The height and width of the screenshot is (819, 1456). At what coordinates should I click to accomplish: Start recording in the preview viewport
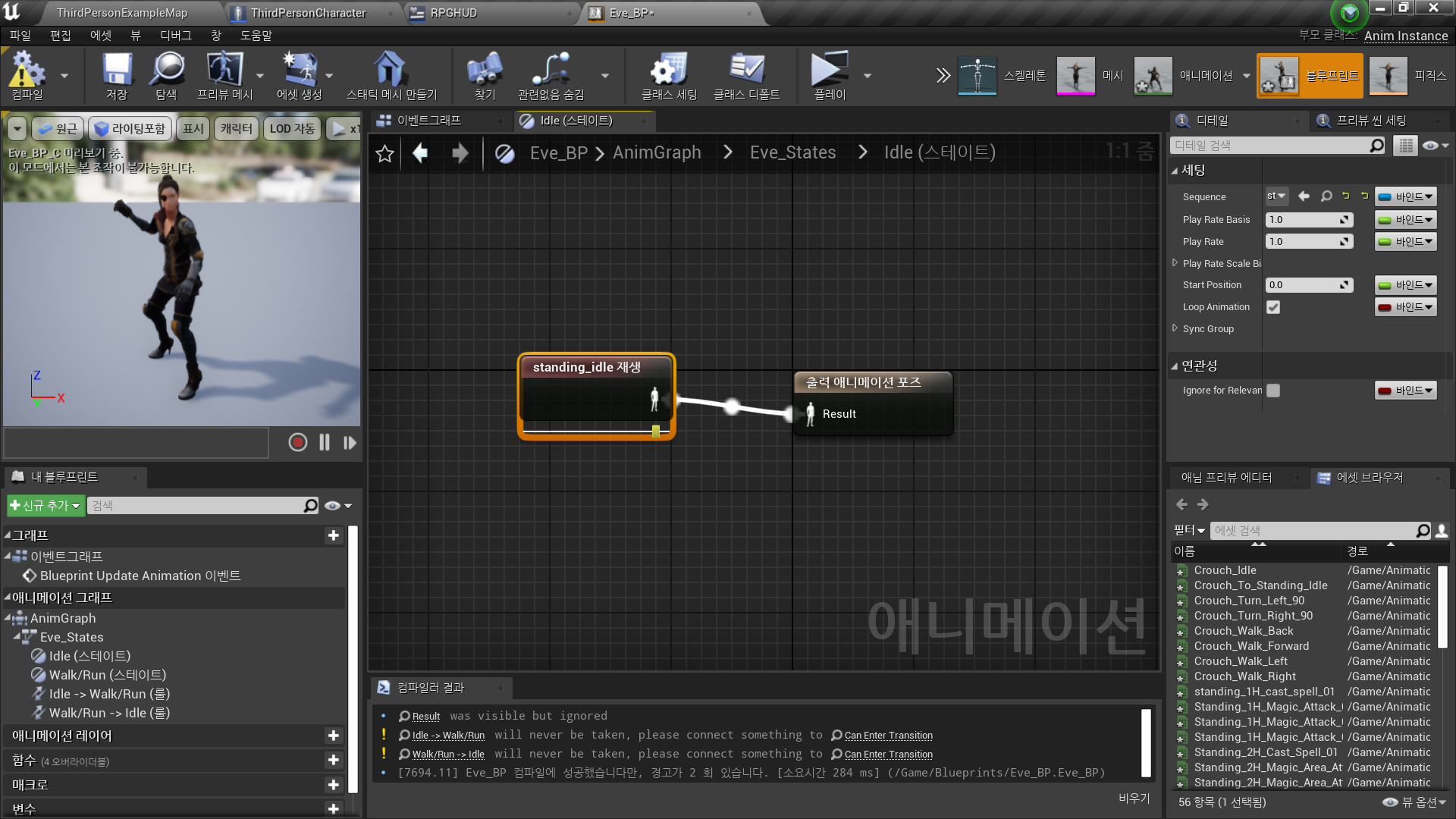pyautogui.click(x=298, y=443)
